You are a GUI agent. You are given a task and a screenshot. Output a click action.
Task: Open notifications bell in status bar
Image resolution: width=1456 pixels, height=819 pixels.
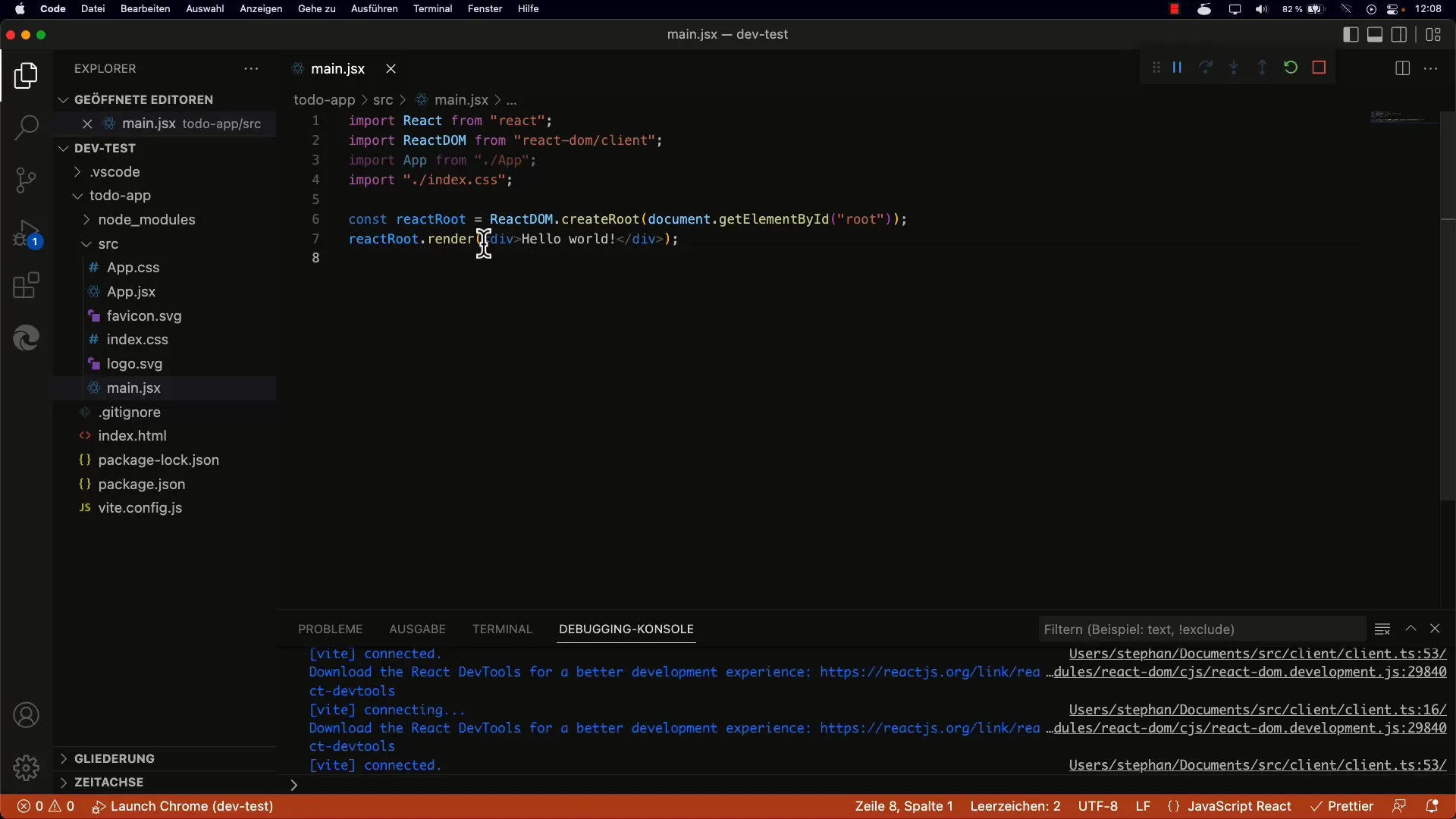[1432, 806]
